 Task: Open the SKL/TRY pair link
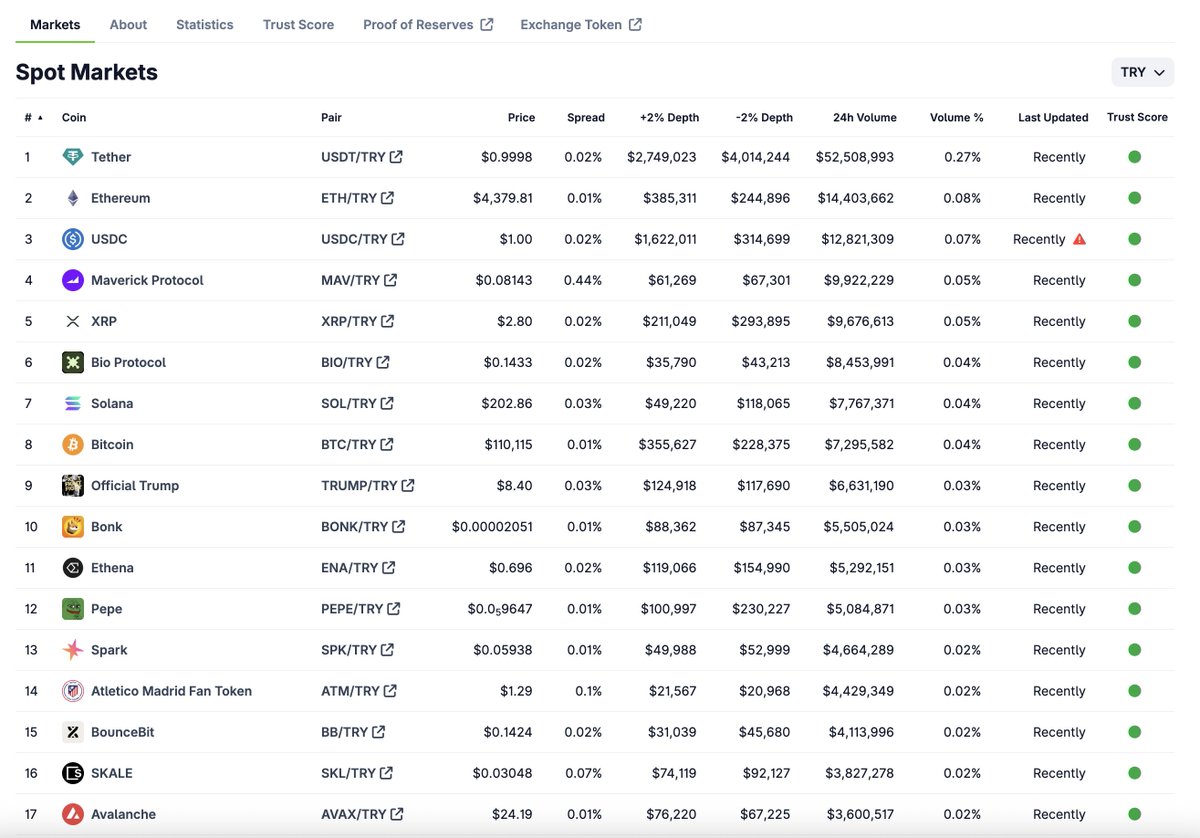point(357,772)
